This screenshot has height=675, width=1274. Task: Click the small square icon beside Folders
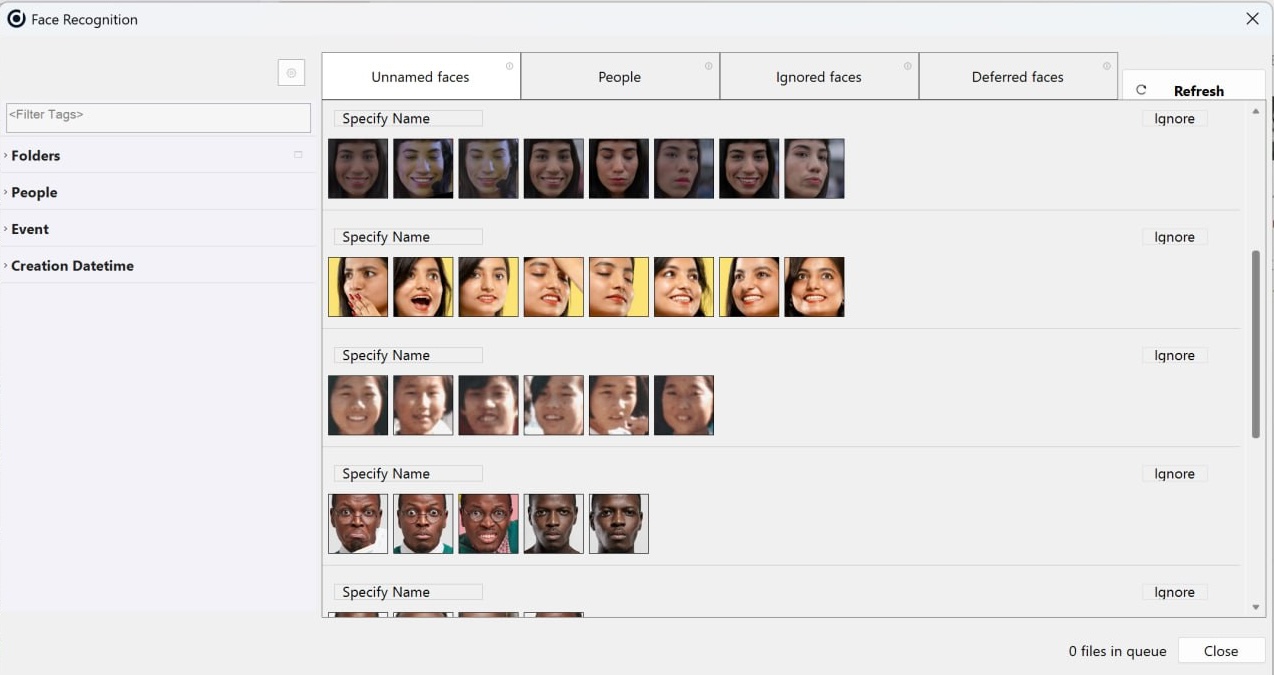click(x=297, y=155)
